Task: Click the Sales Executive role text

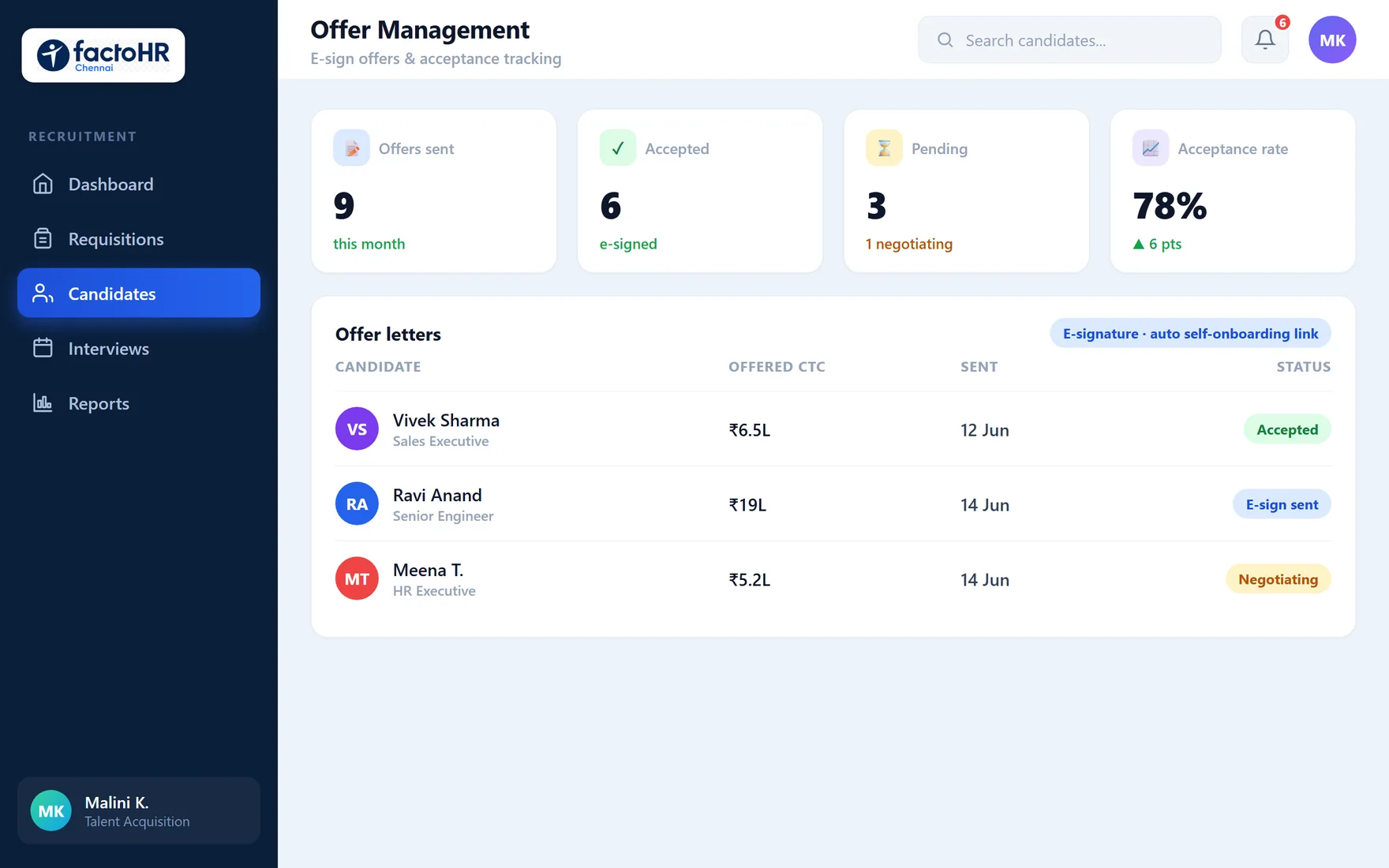Action: pyautogui.click(x=440, y=441)
